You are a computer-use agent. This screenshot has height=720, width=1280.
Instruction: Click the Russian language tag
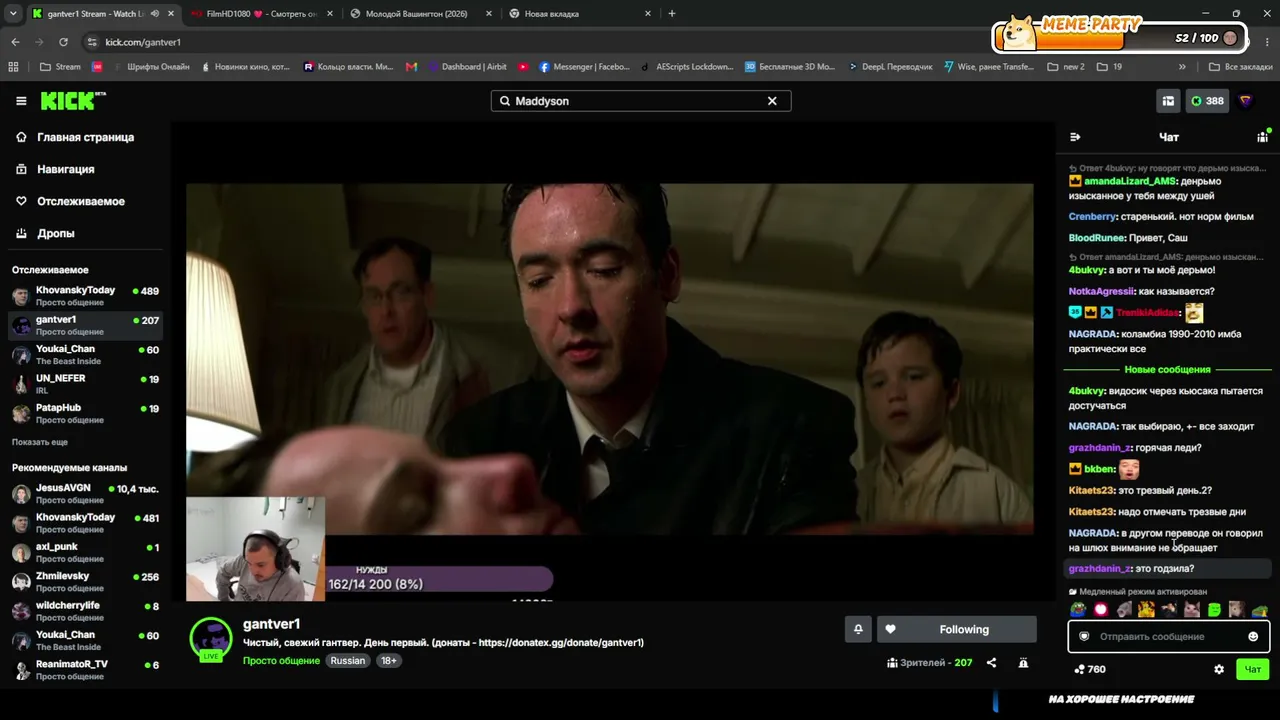coord(348,661)
